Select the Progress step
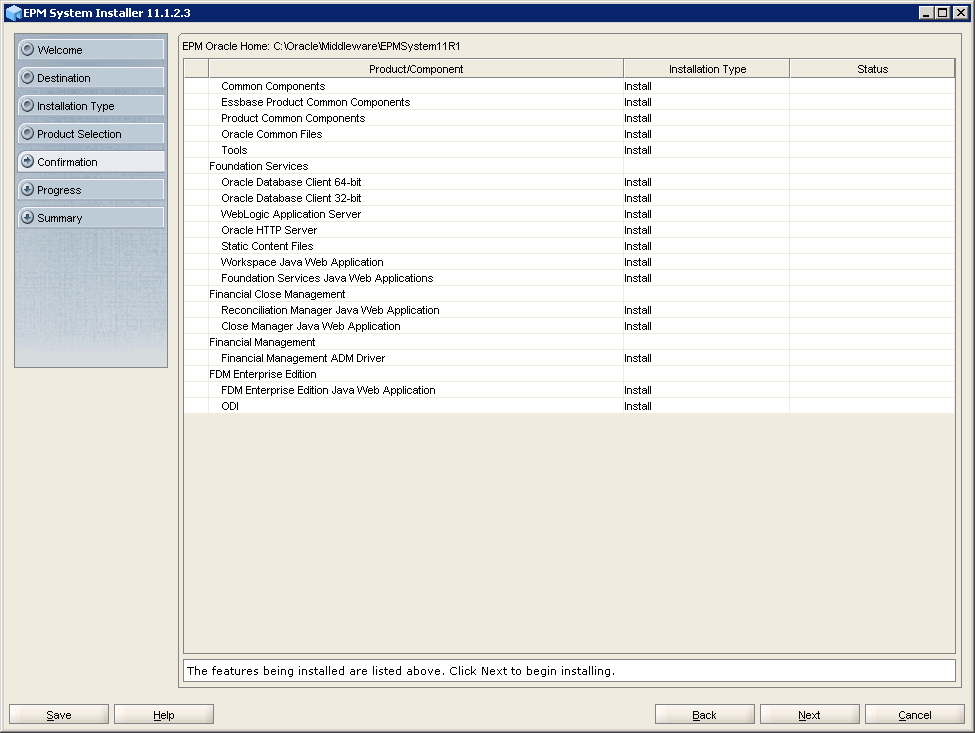 pos(91,190)
